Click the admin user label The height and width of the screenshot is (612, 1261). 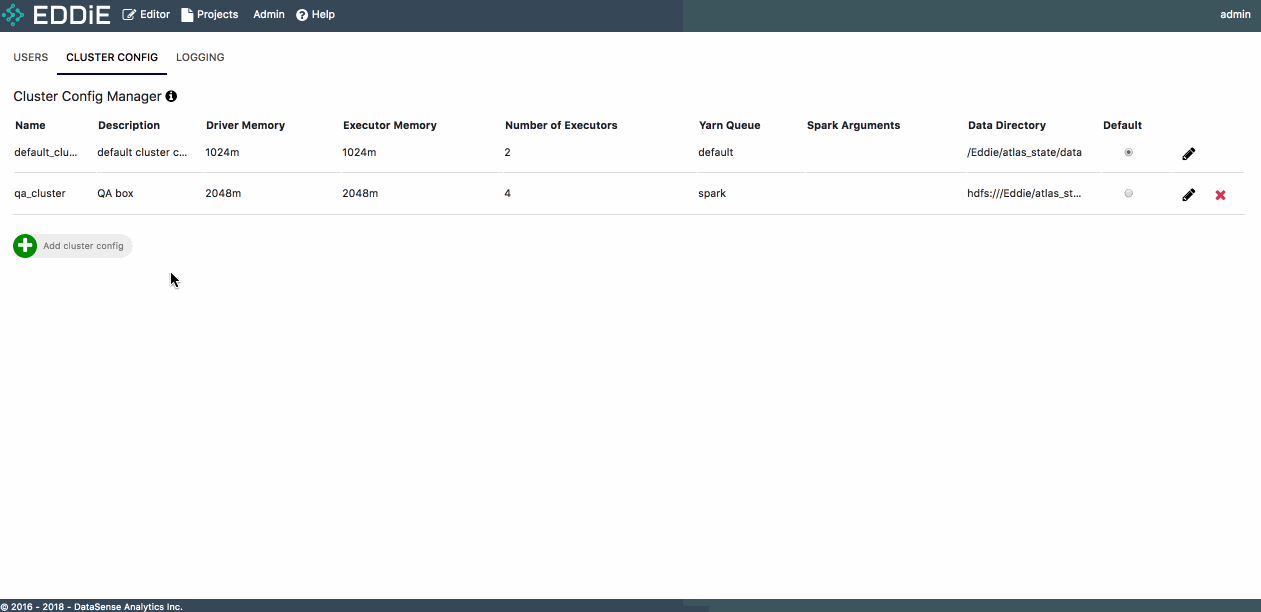[x=1235, y=15]
